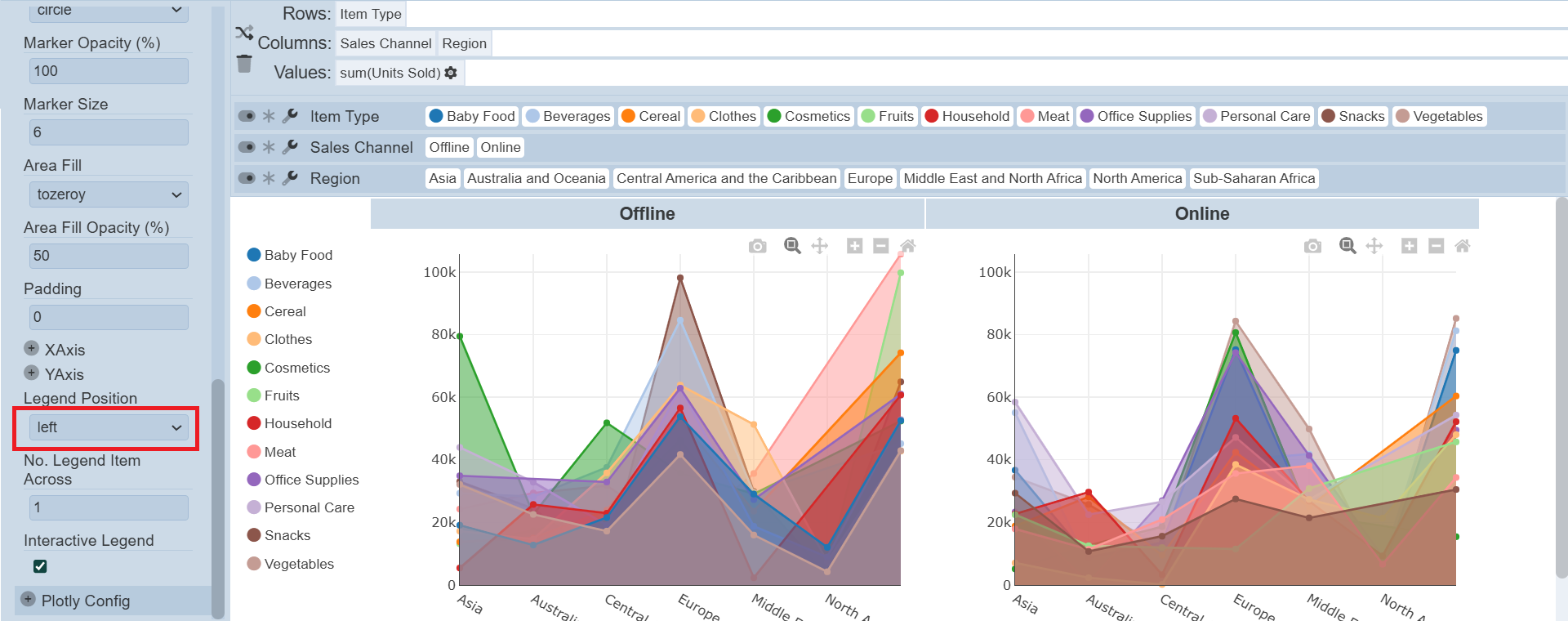
Task: Click the Cosmetics legend entry in left legend
Action: pyautogui.click(x=296, y=368)
